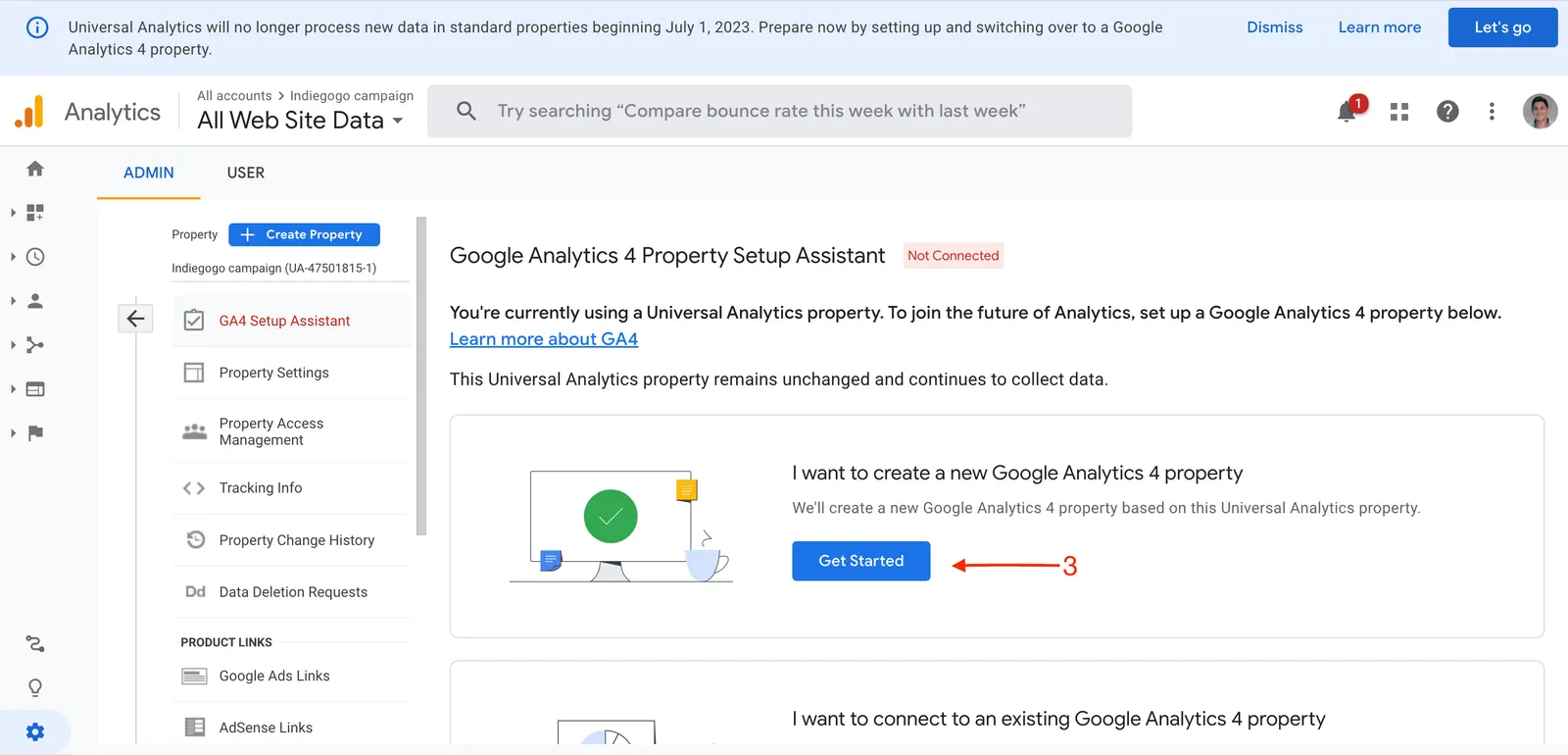Open the Attribution icon near the sidebar bottom
Image resolution: width=1568 pixels, height=755 pixels.
point(35,644)
